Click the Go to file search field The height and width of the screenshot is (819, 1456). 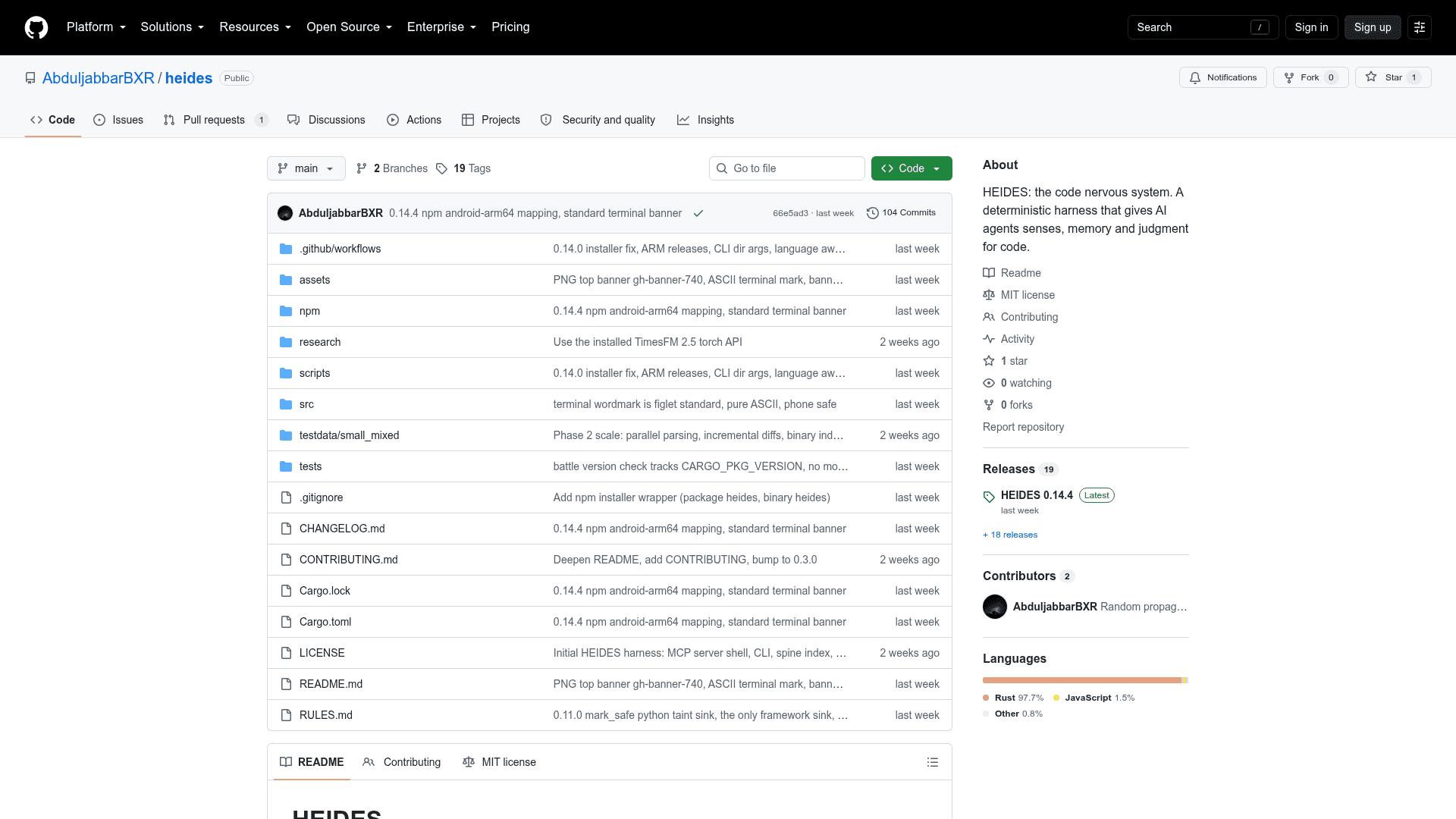point(787,168)
